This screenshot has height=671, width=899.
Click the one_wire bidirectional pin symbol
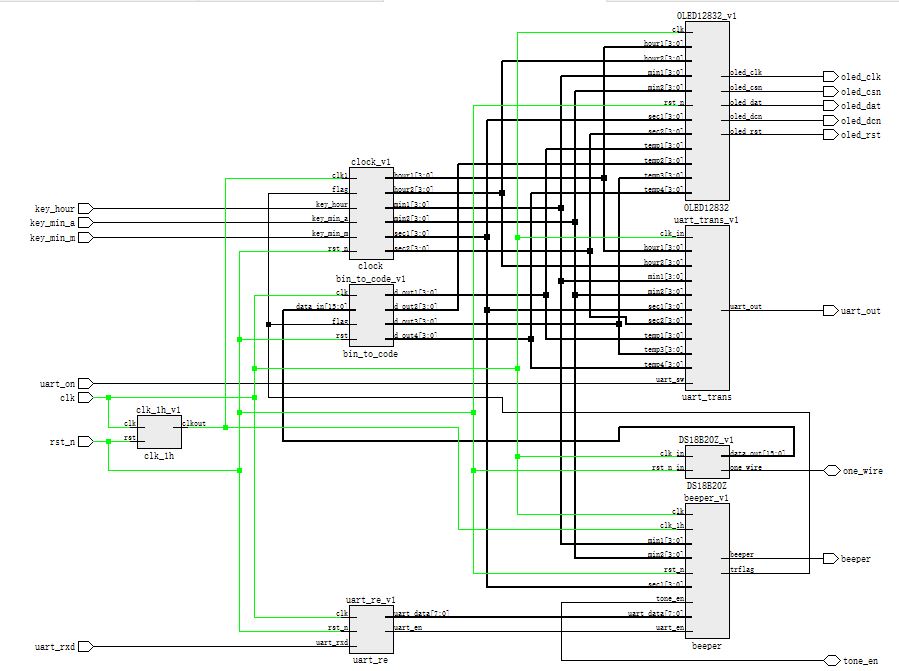pos(832,471)
